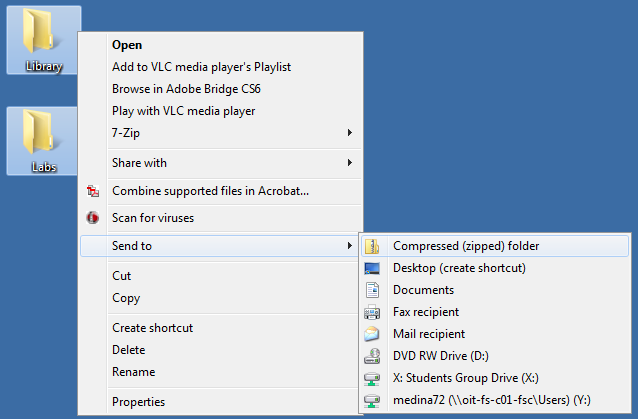
Task: Click the red Scan for viruses icon
Action: pos(94,218)
